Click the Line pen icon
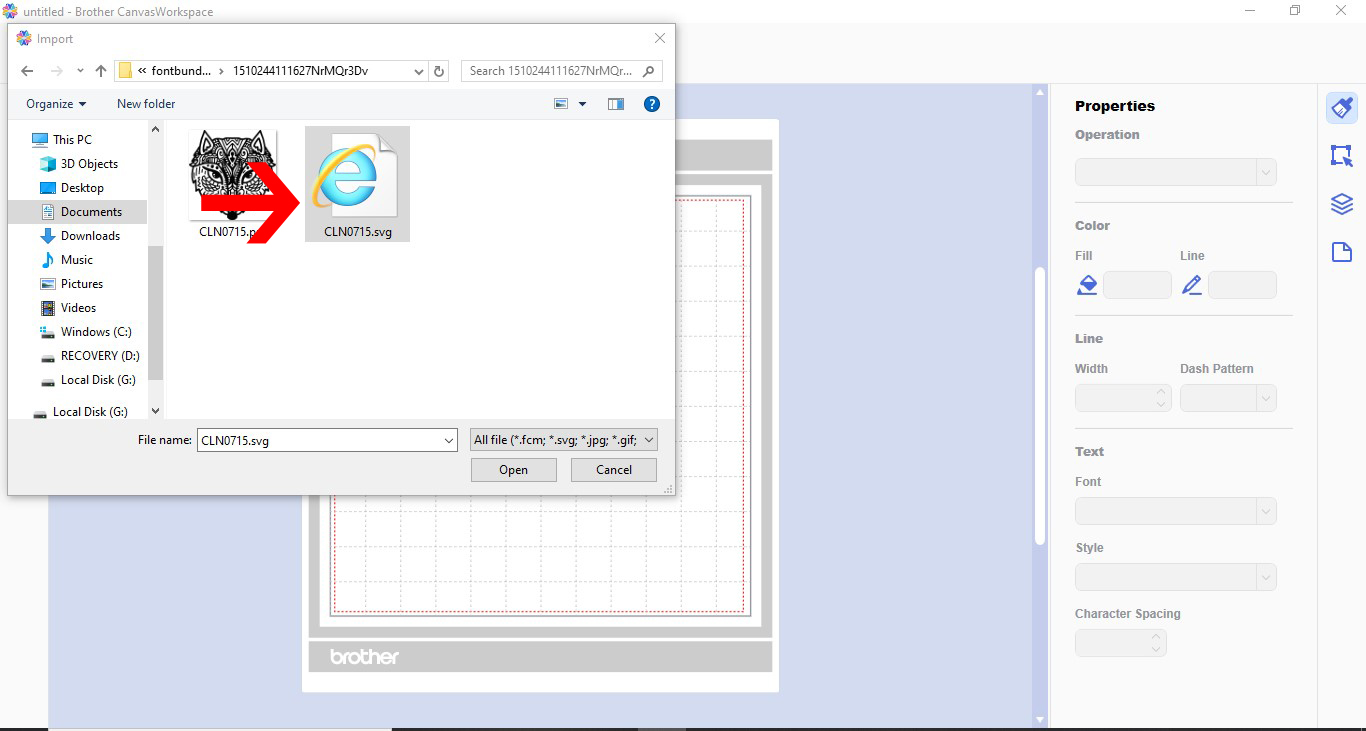Image resolution: width=1366 pixels, height=731 pixels. (x=1191, y=285)
